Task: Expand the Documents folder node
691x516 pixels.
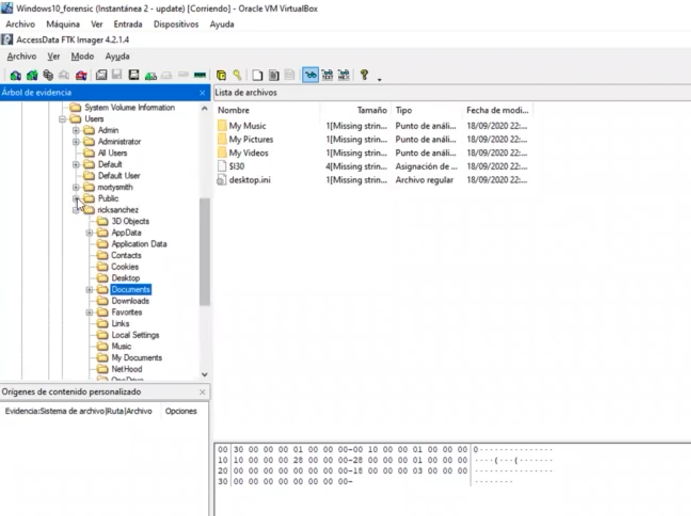Action: pyautogui.click(x=89, y=290)
